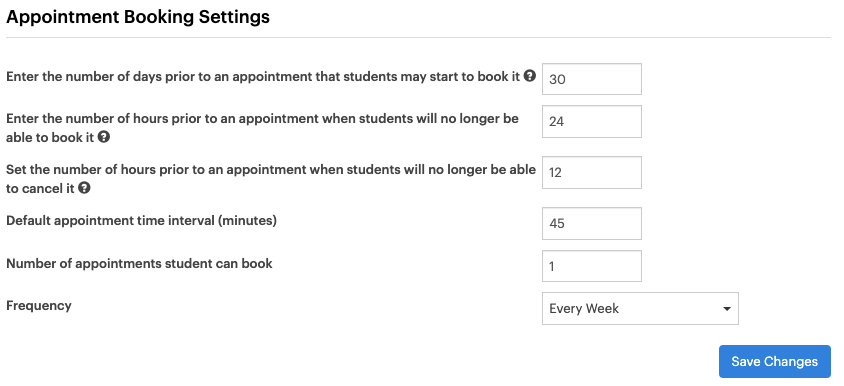844x386 pixels.
Task: Save the settings with Save Changes
Action: tap(775, 361)
